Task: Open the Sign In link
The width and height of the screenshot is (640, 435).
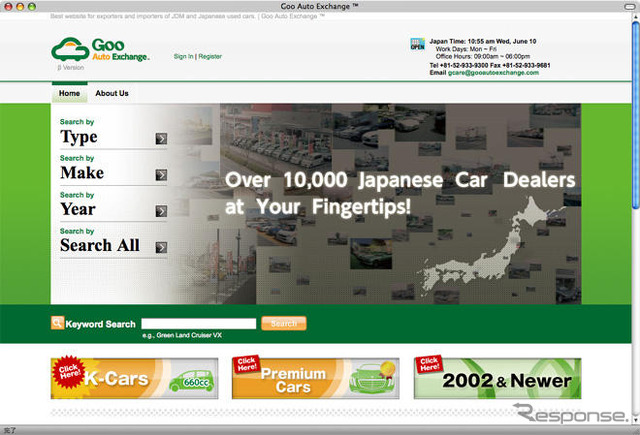Action: pos(183,56)
